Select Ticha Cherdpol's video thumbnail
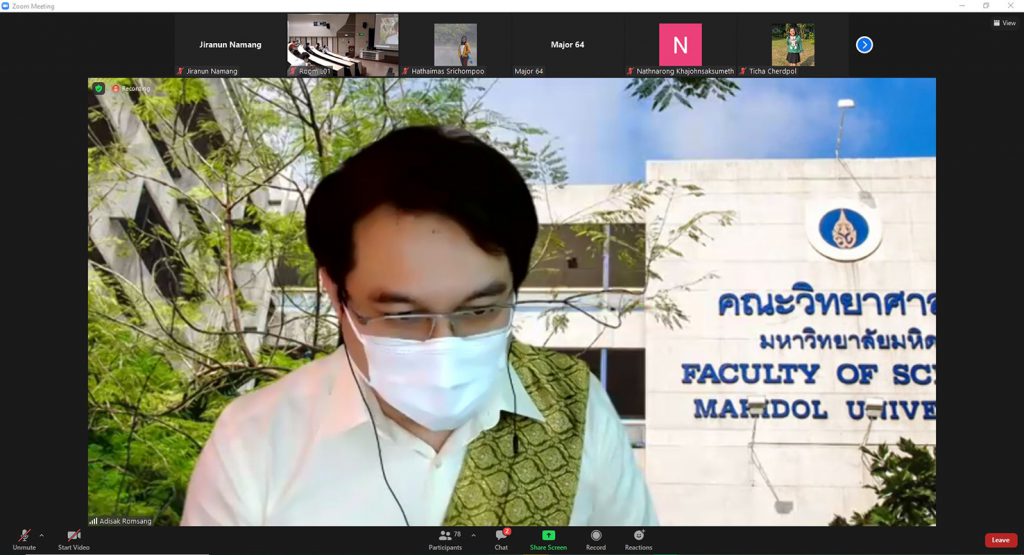Image resolution: width=1024 pixels, height=555 pixels. [792, 45]
